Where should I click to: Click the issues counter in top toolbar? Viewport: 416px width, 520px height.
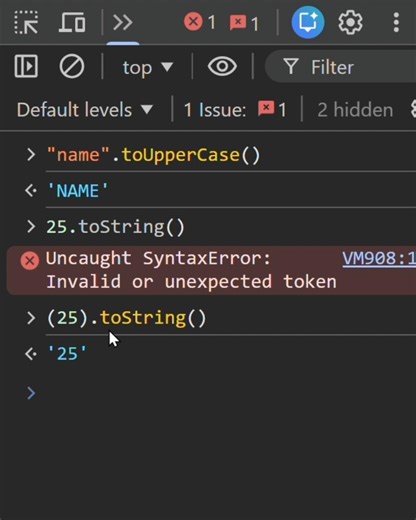tap(244, 23)
